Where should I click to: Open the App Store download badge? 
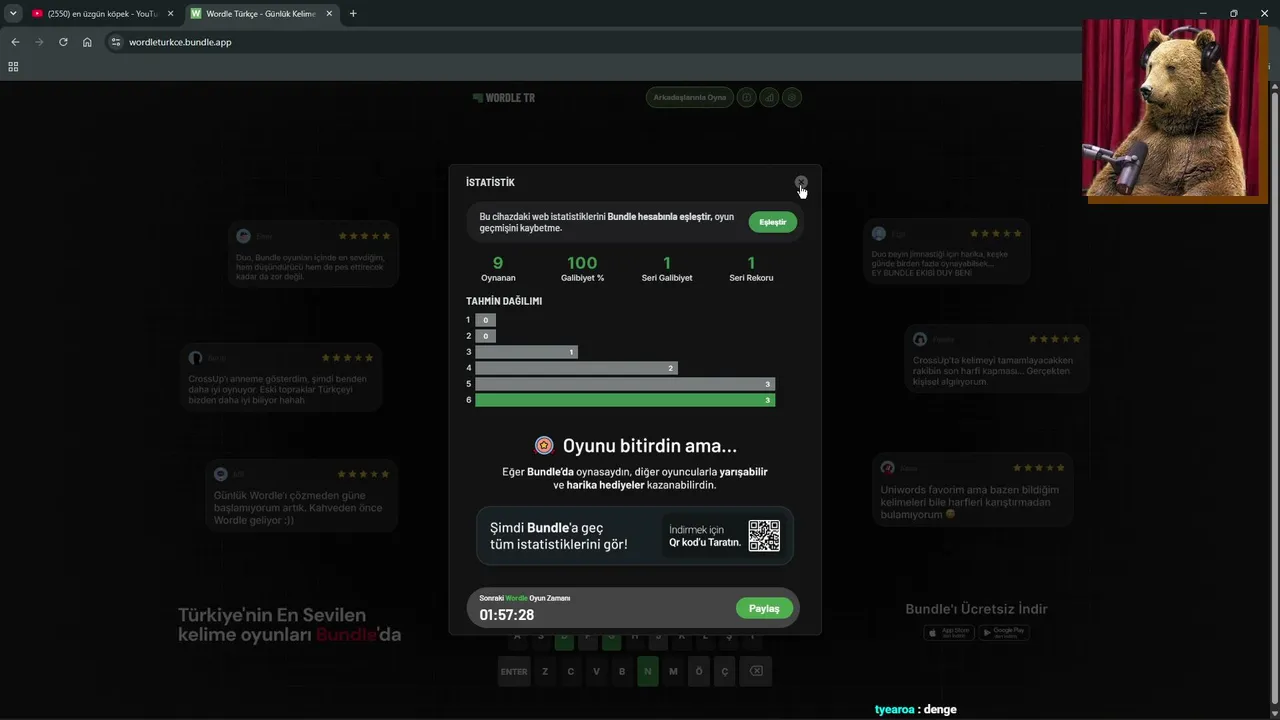(x=948, y=632)
